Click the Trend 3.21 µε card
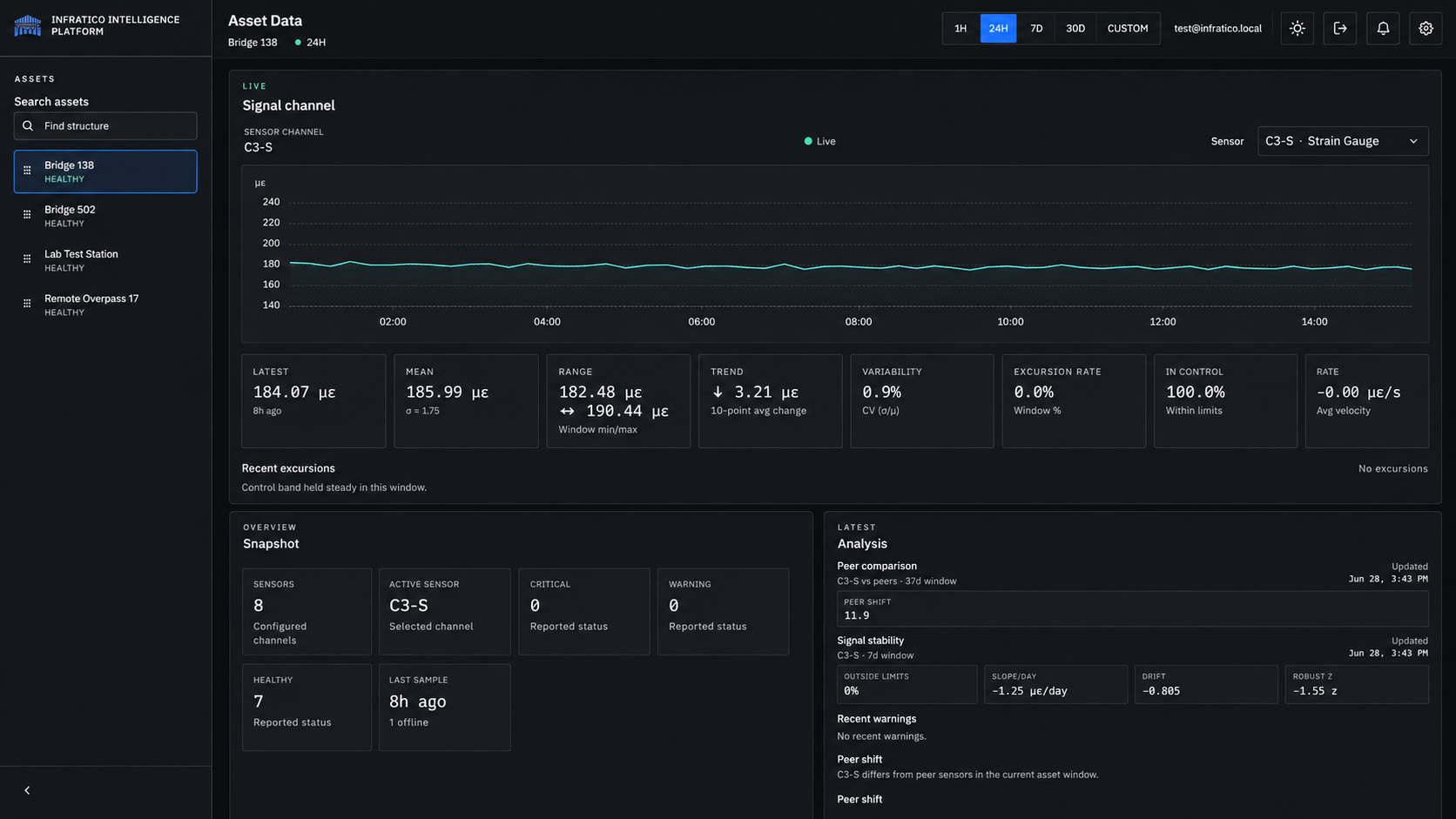1456x819 pixels. coord(770,400)
